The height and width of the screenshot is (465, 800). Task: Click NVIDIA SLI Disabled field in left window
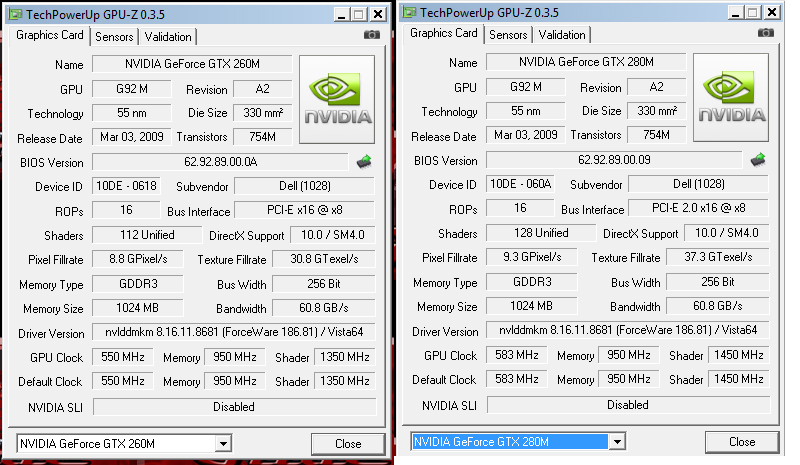[x=234, y=407]
